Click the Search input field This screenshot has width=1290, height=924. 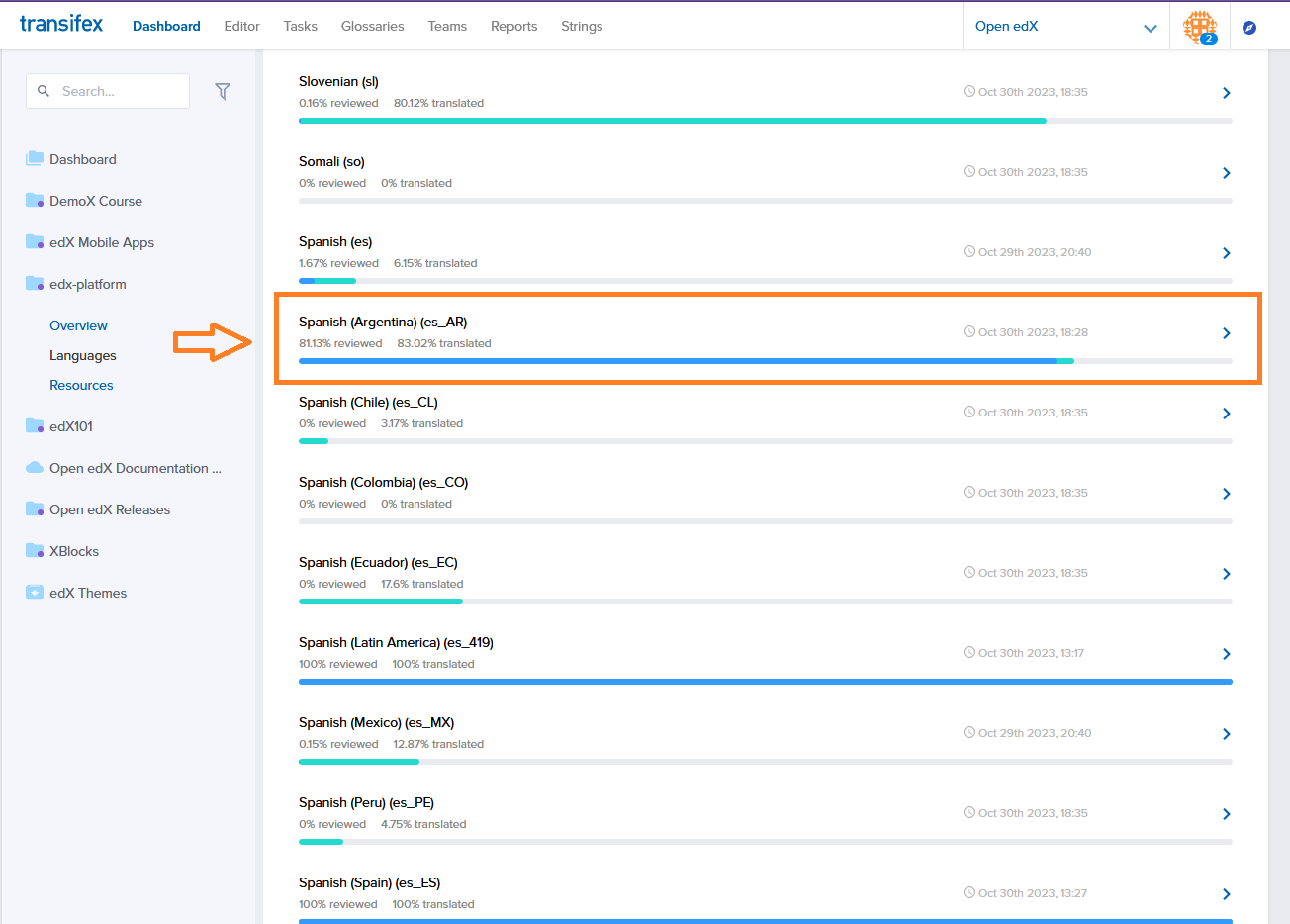pyautogui.click(x=119, y=91)
